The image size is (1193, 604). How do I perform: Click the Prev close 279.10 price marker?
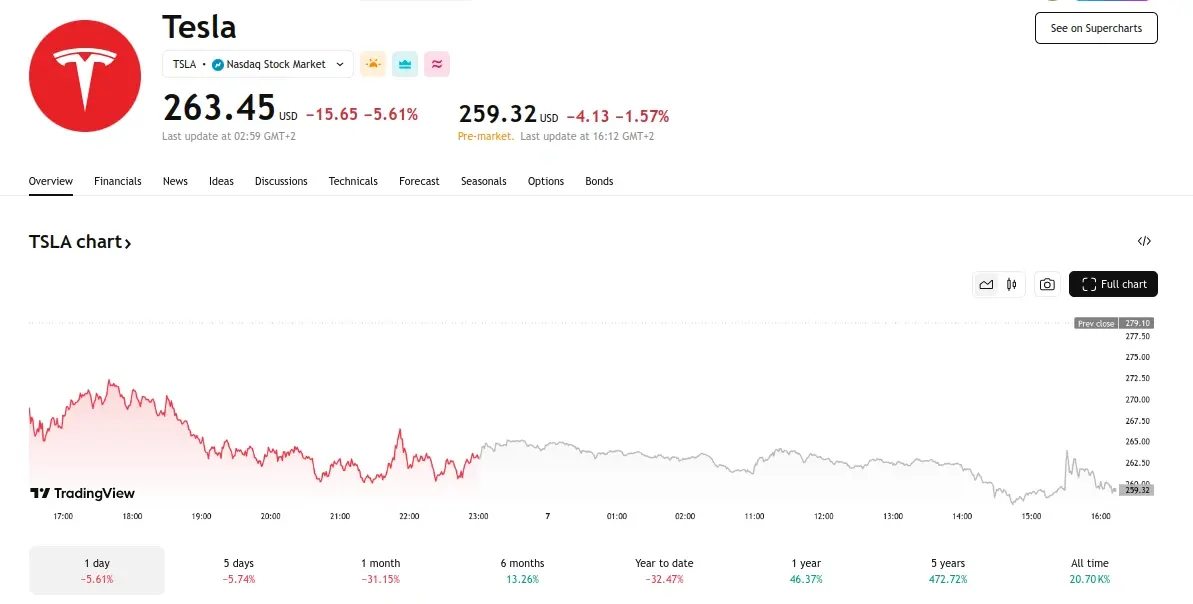[x=1115, y=323]
